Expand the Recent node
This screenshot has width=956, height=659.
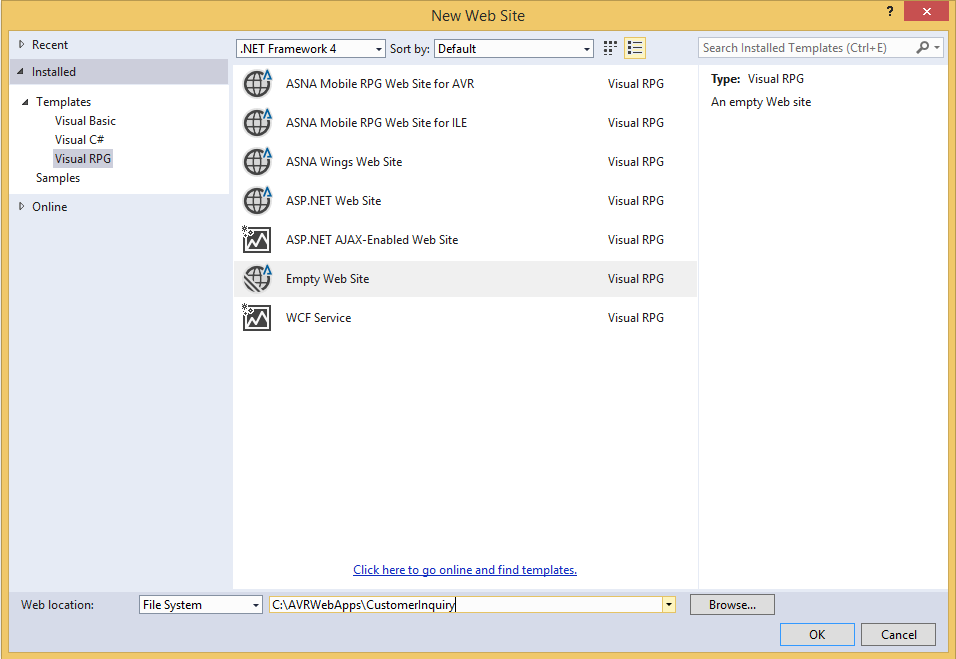coord(21,45)
